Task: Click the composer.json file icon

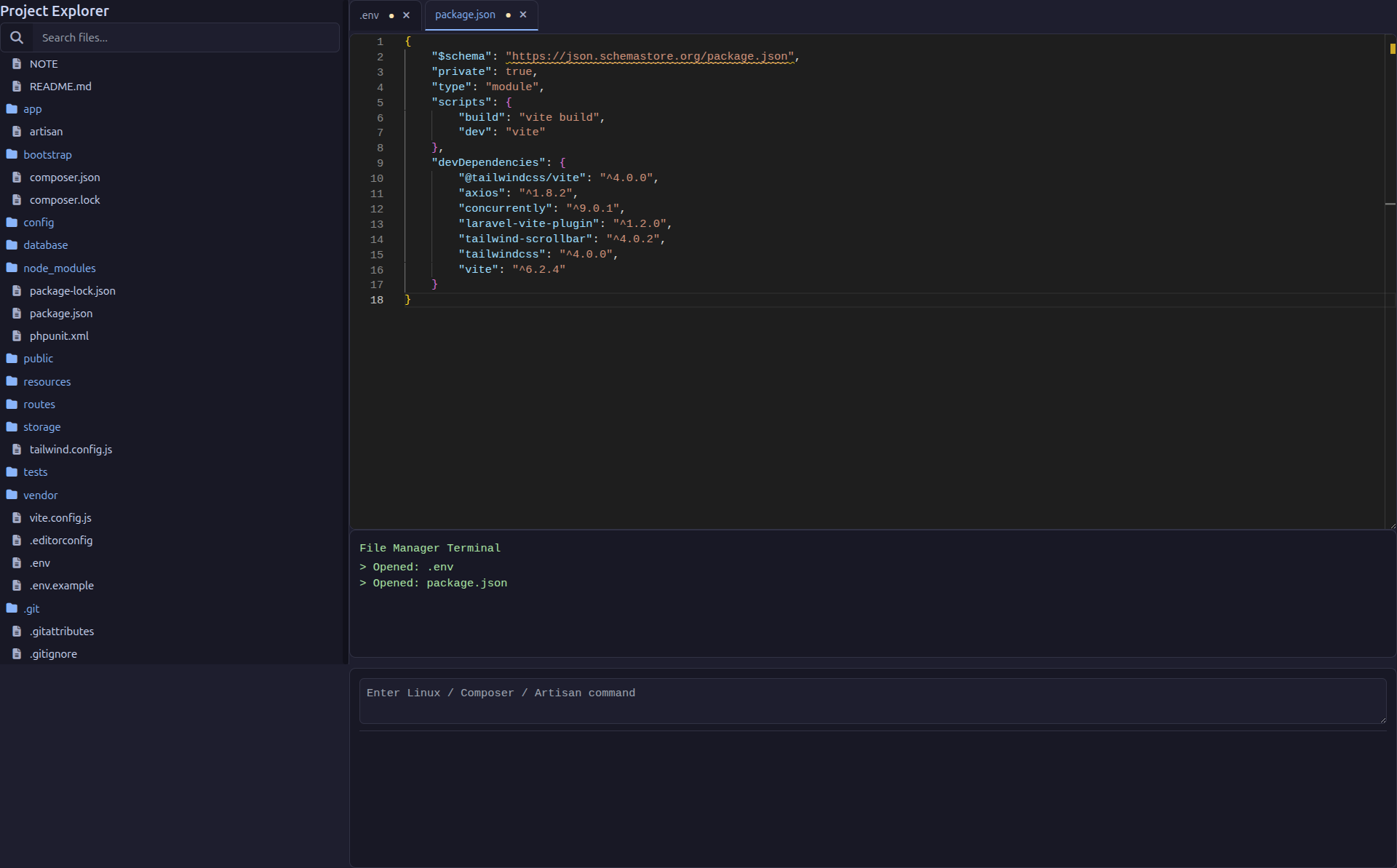Action: (x=17, y=177)
